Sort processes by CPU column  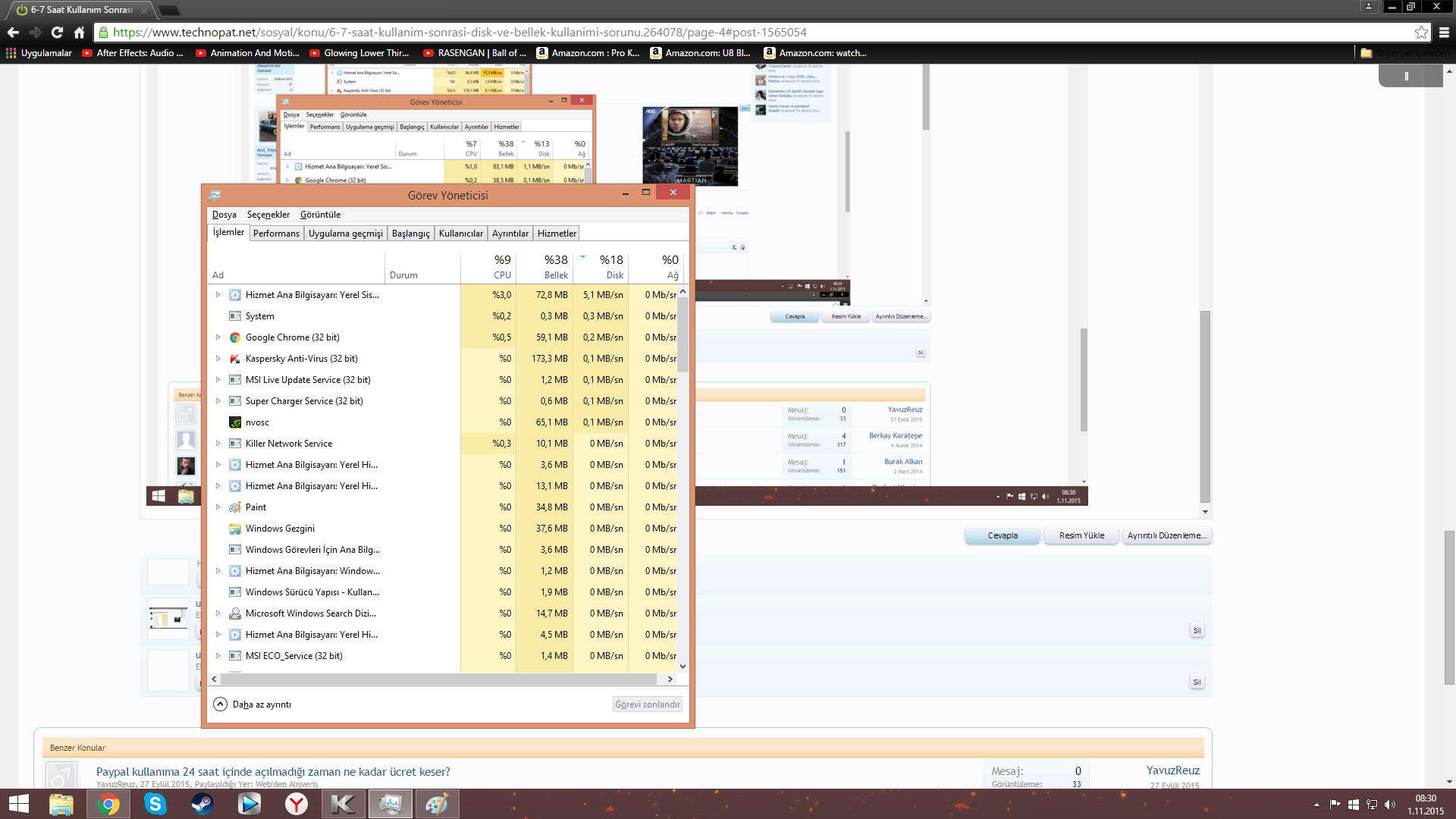(488, 267)
